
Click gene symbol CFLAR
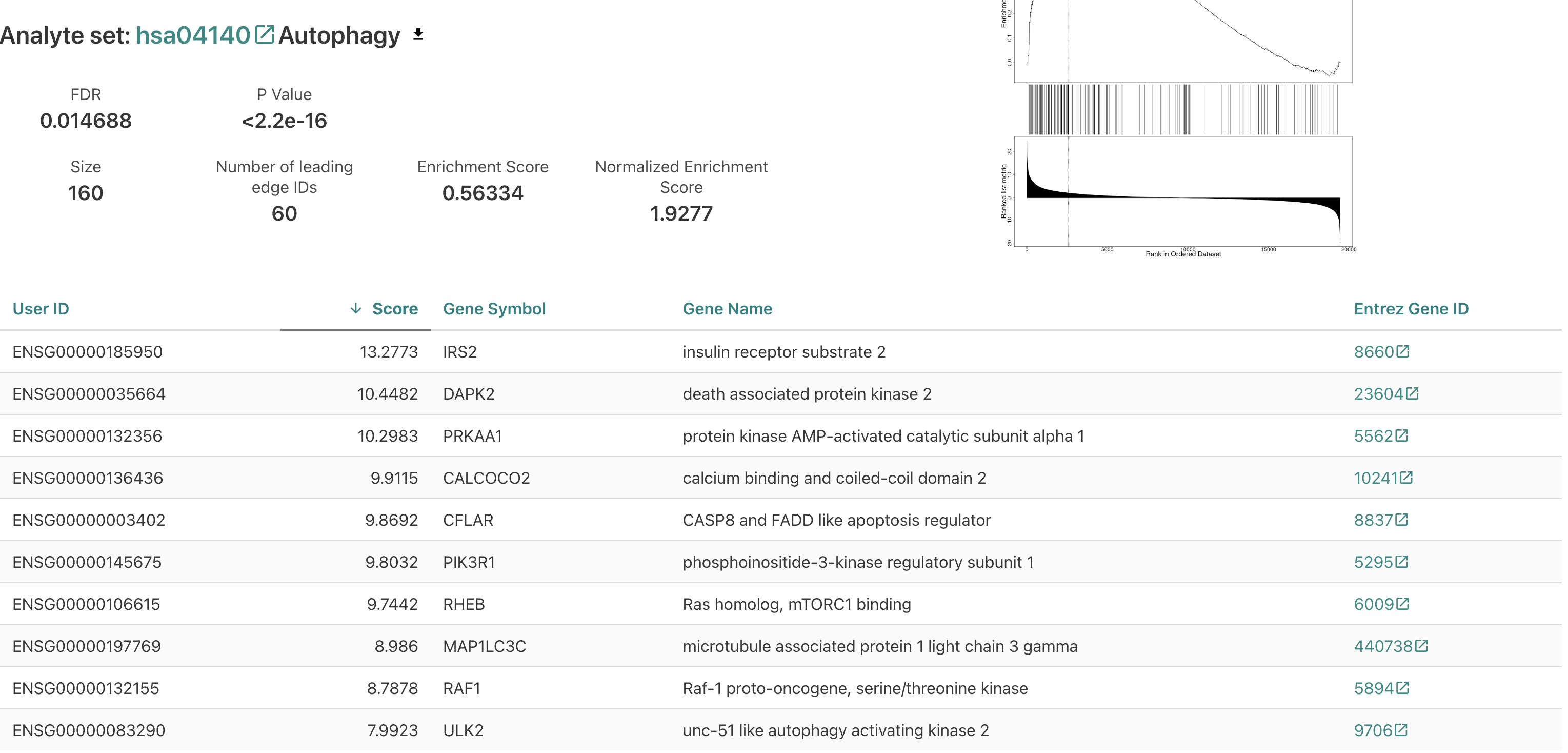(468, 520)
